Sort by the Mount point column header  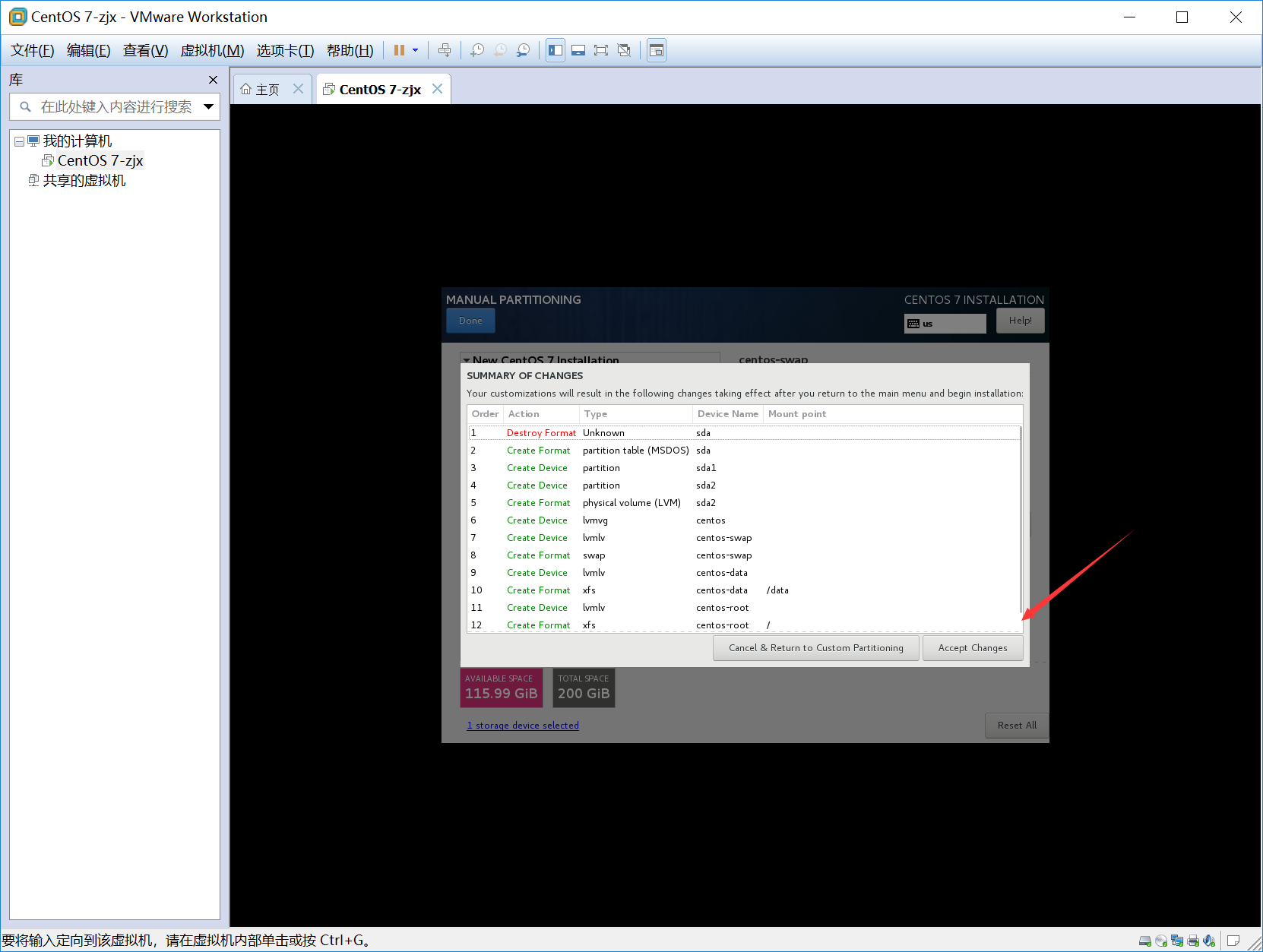click(892, 414)
